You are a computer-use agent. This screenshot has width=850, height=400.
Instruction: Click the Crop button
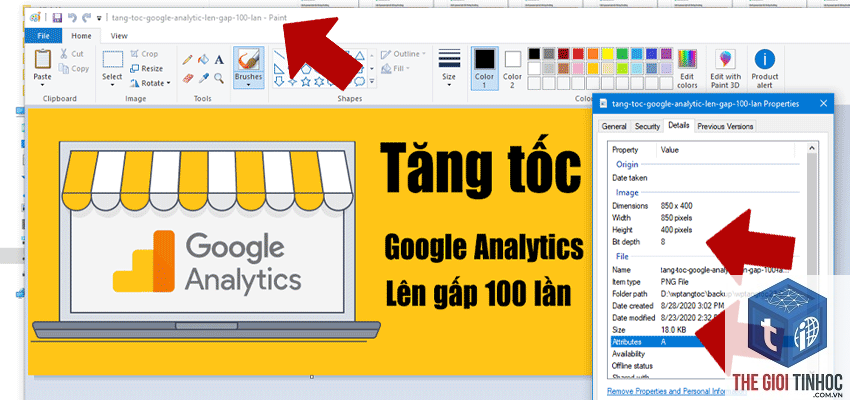coord(144,54)
